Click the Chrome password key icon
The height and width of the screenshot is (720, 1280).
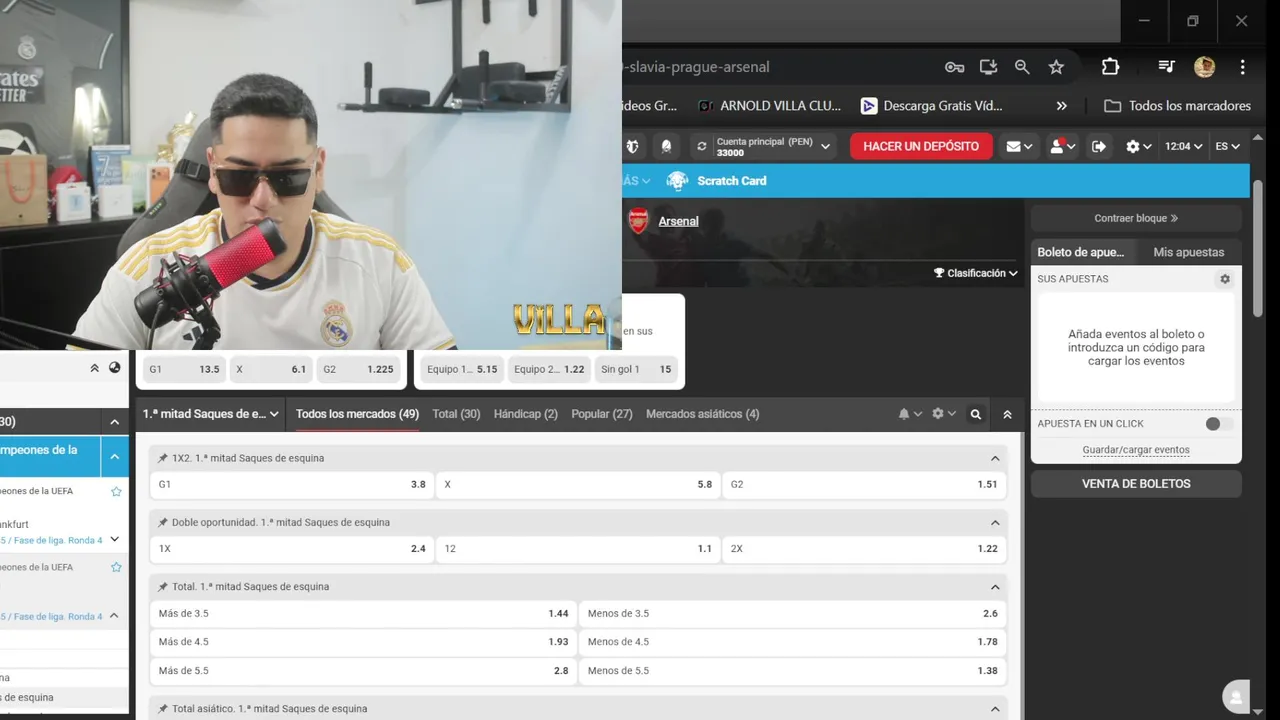pos(954,67)
